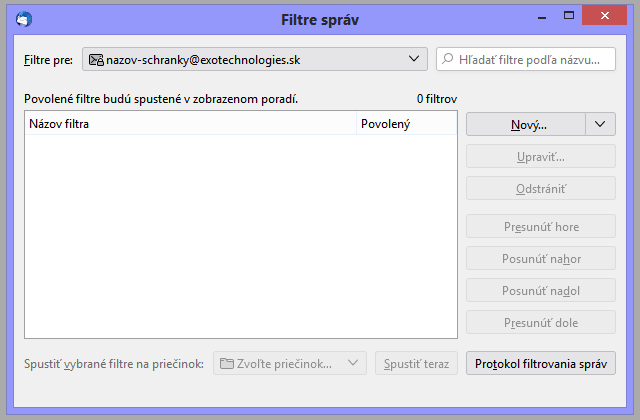Click Presunúť hore button
Image resolution: width=640 pixels, height=420 pixels.
(541, 226)
